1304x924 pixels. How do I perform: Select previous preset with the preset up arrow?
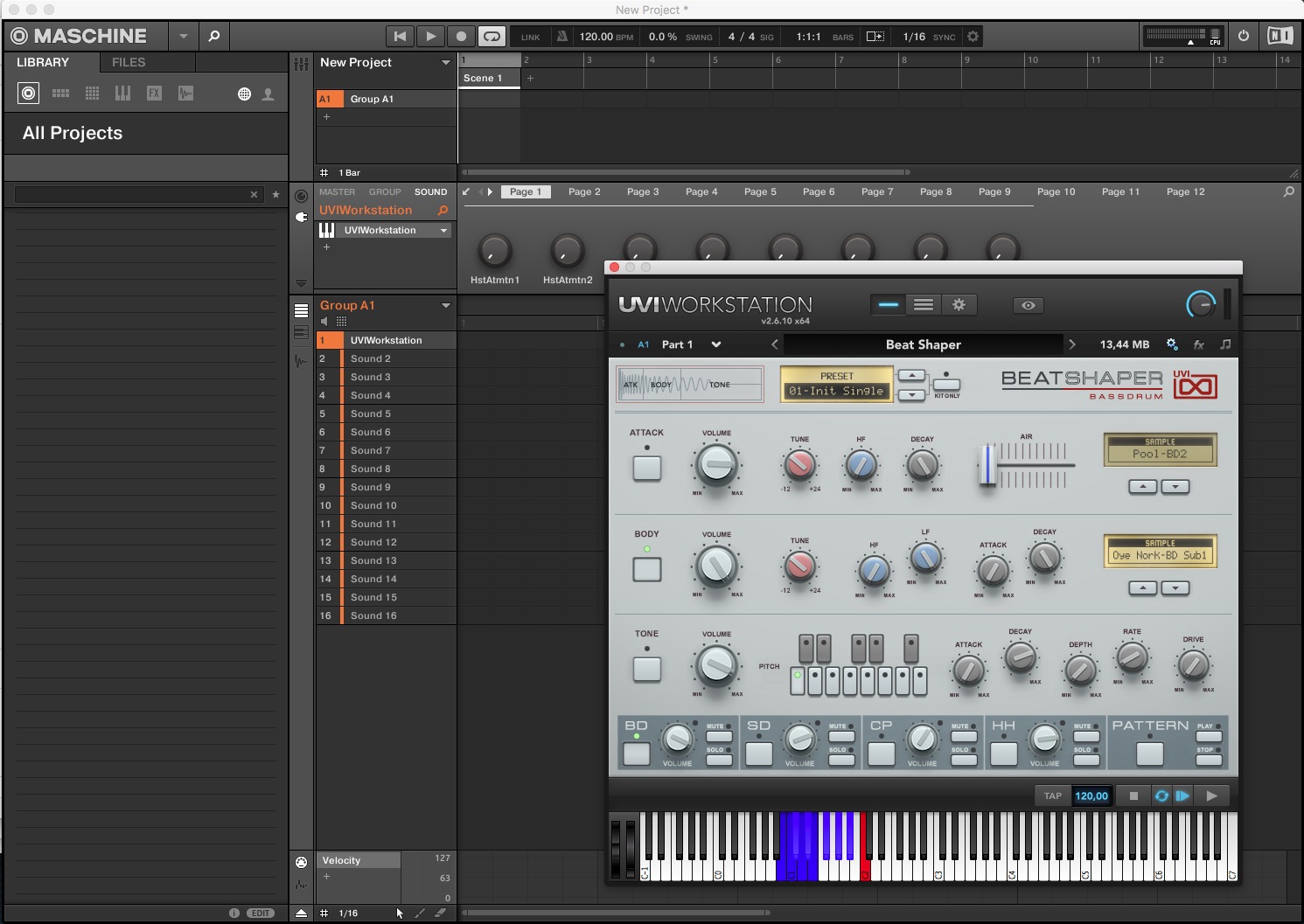pos(911,375)
